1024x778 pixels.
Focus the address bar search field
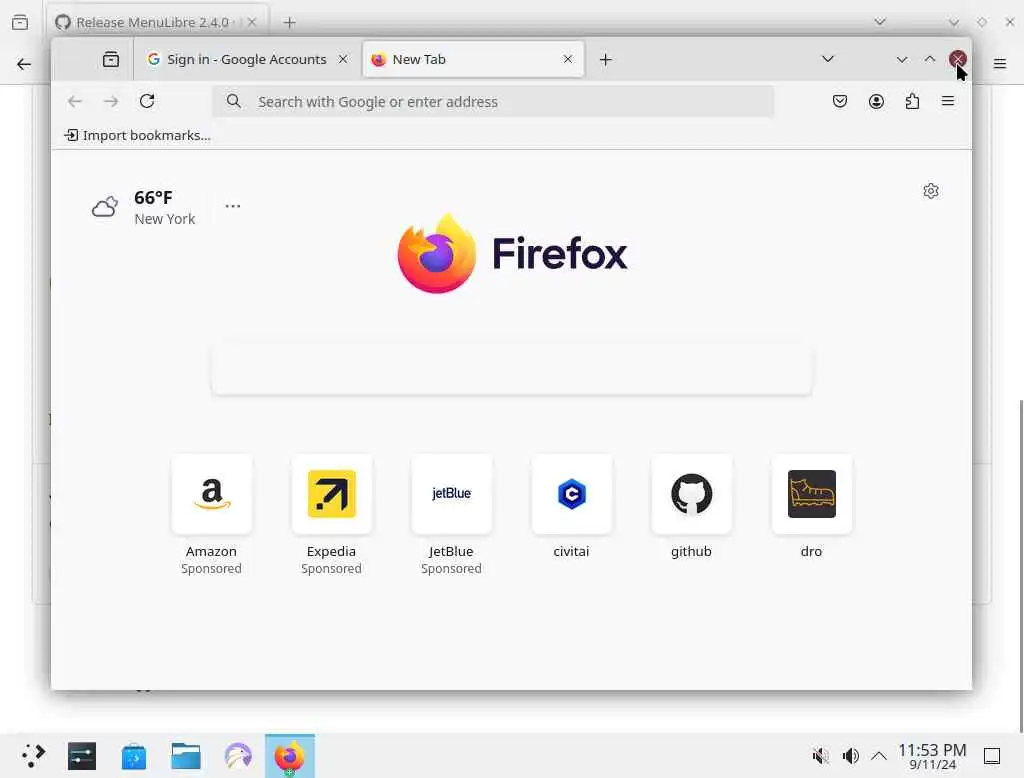[x=493, y=102]
